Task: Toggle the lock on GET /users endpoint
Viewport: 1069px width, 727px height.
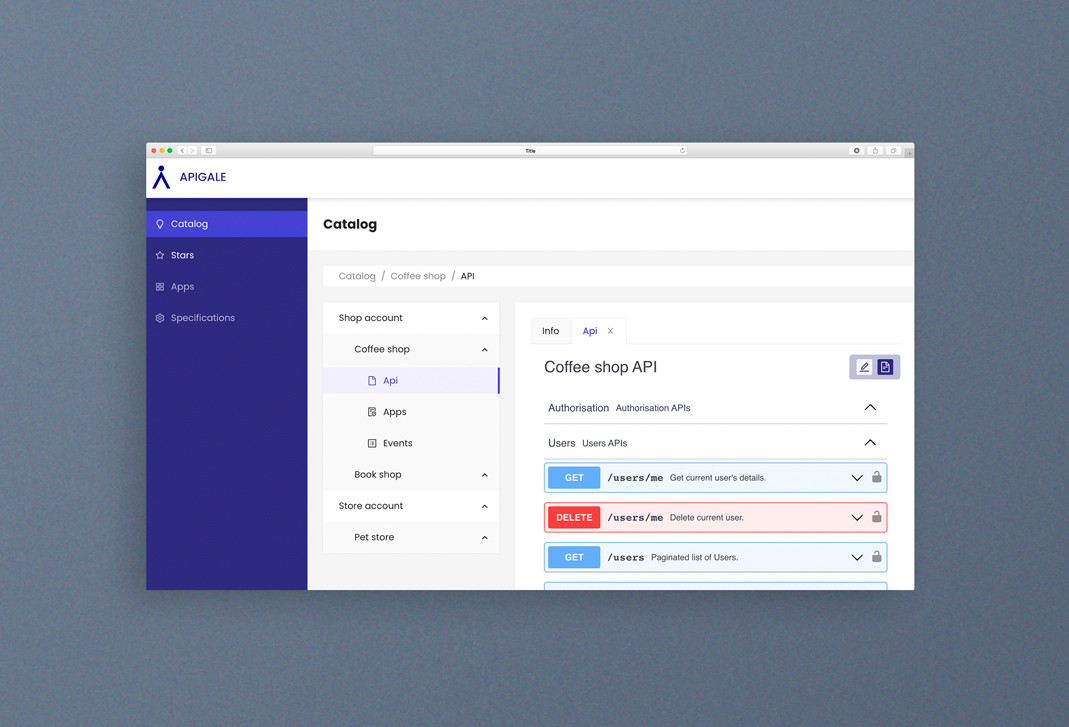Action: (877, 557)
